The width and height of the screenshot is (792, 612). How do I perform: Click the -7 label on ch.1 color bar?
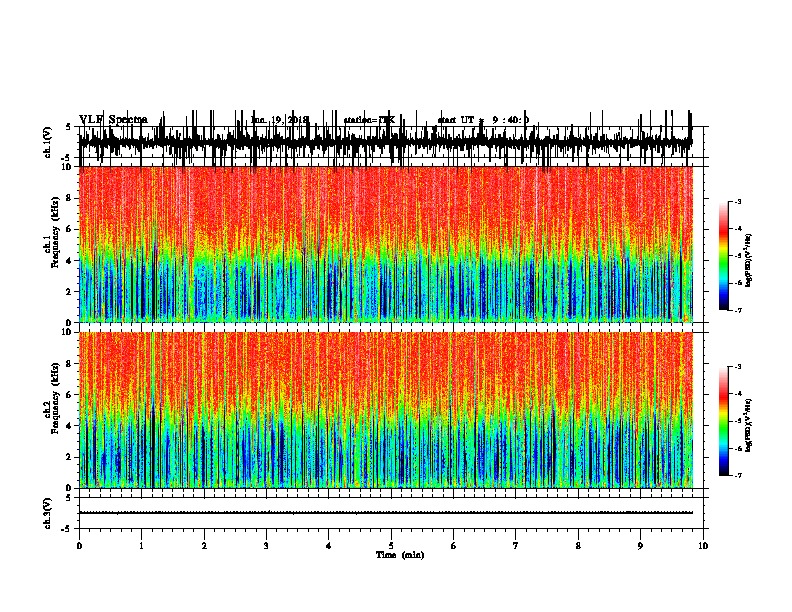click(737, 310)
